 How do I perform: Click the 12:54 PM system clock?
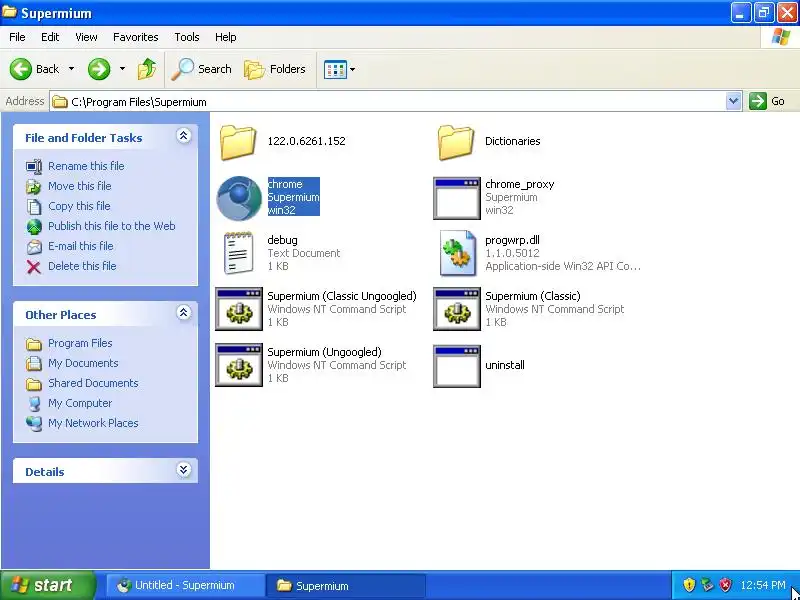[763, 585]
